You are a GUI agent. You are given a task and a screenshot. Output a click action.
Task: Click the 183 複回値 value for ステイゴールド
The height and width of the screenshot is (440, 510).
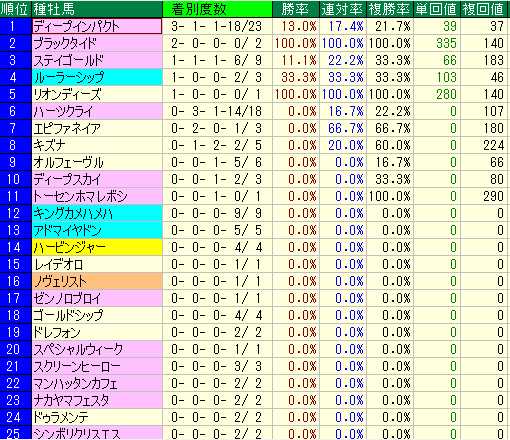coord(485,60)
